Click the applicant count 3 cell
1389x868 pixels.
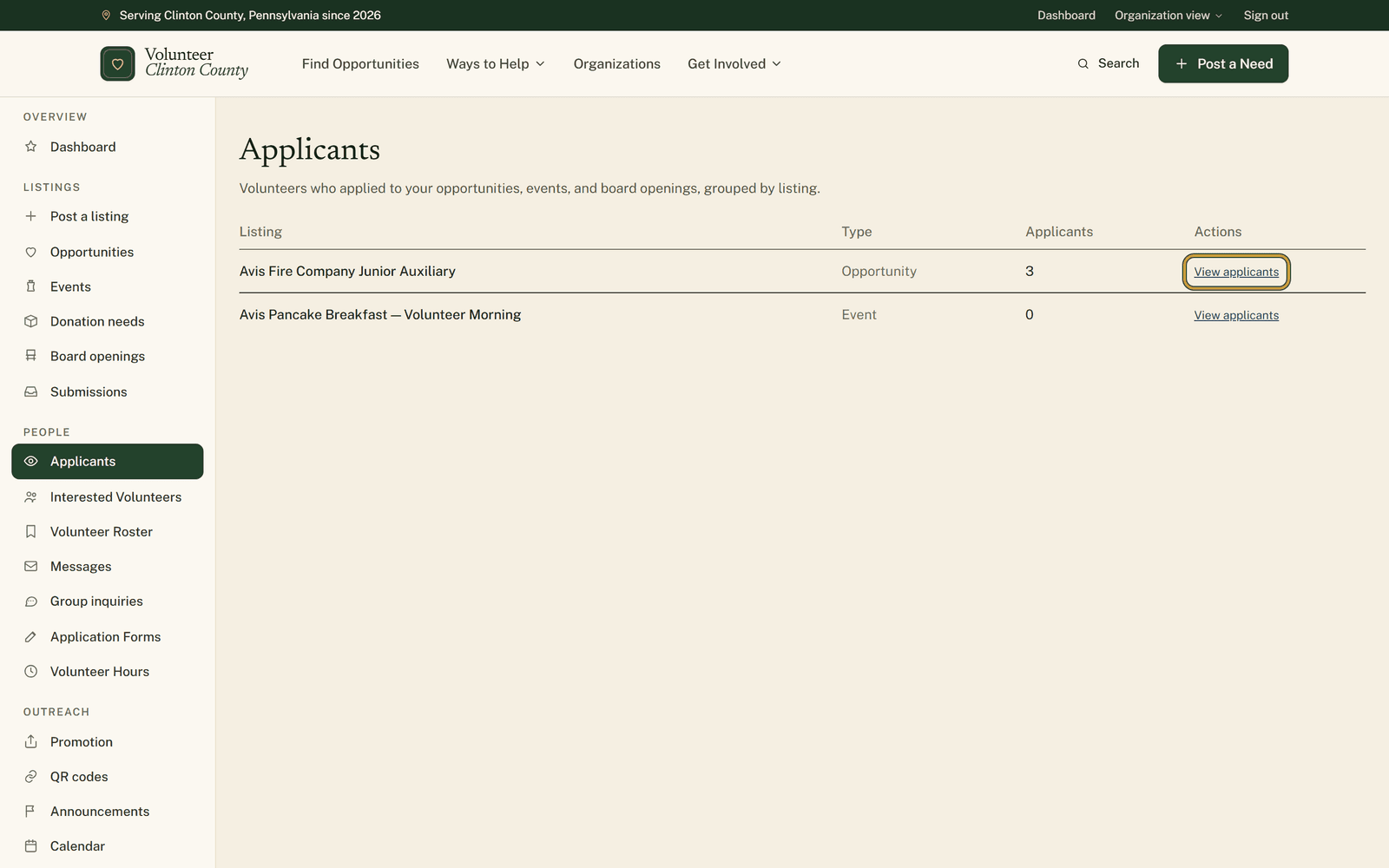coord(1030,271)
